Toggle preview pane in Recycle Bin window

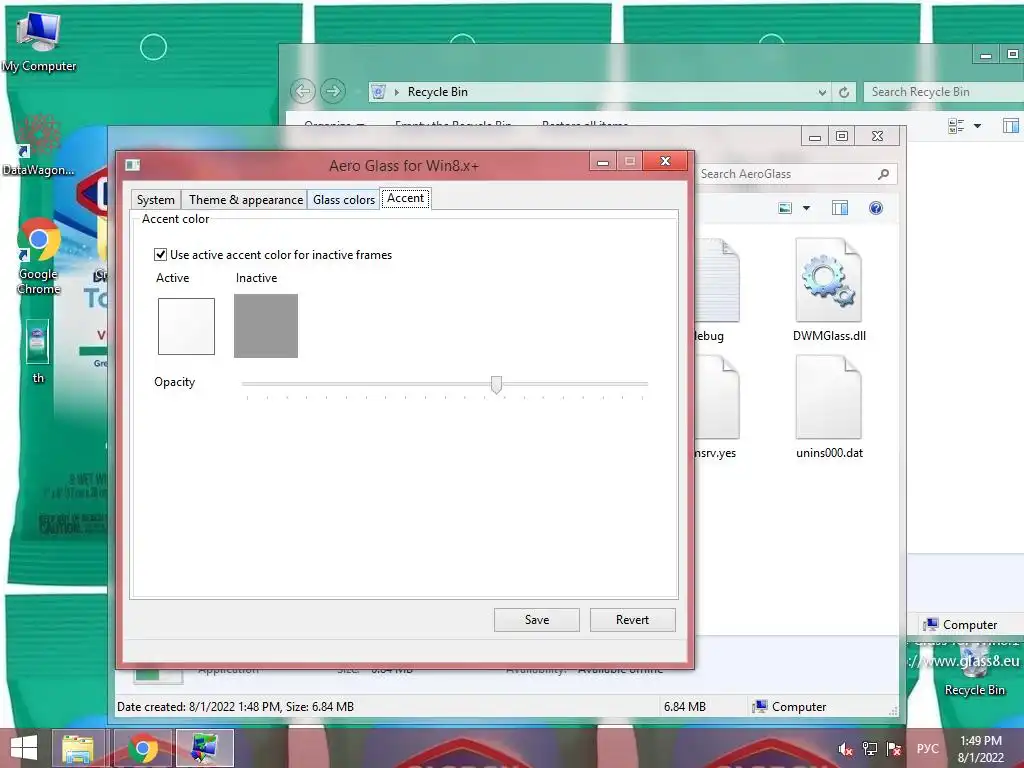click(1011, 126)
